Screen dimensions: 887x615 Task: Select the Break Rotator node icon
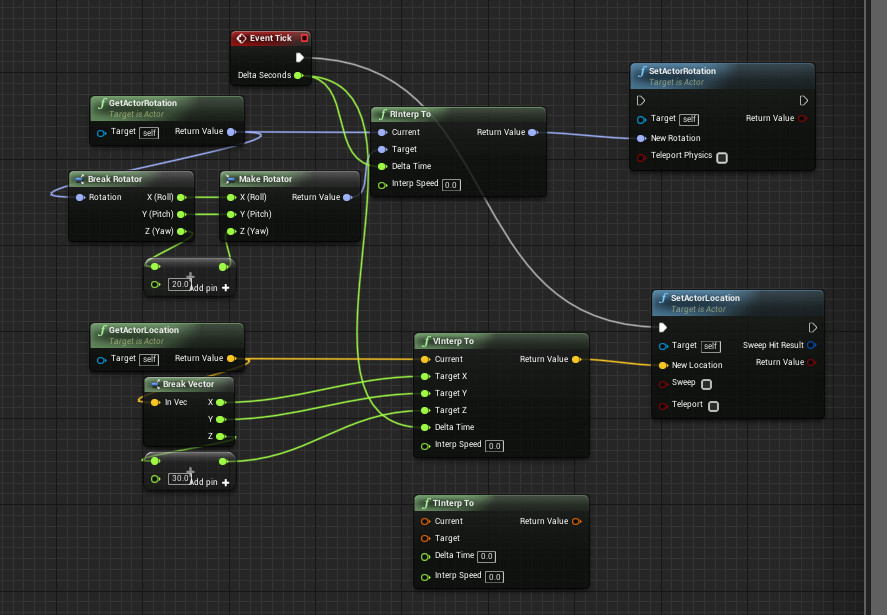point(81,179)
